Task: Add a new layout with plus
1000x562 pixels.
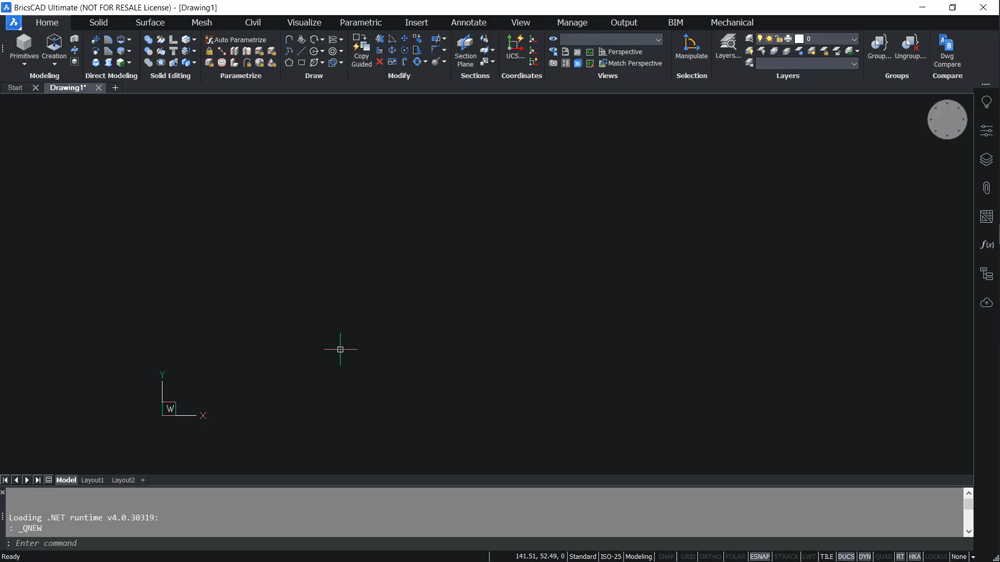Action: [143, 480]
